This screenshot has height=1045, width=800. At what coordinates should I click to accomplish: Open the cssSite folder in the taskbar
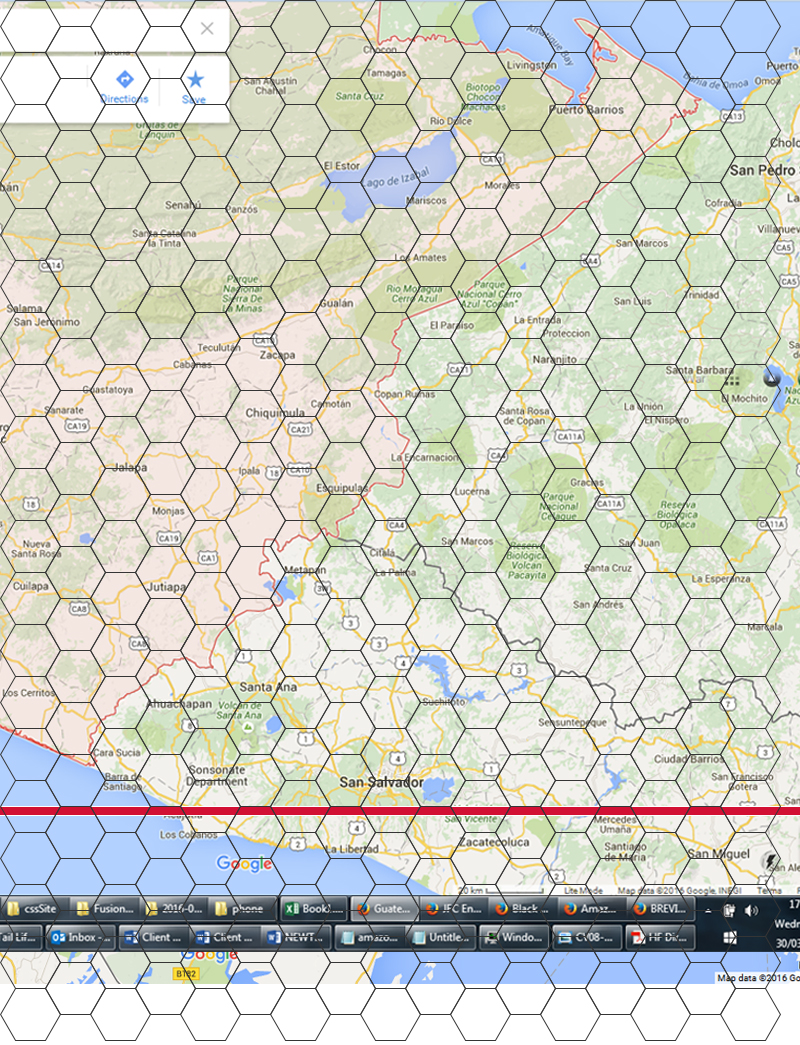click(34, 908)
